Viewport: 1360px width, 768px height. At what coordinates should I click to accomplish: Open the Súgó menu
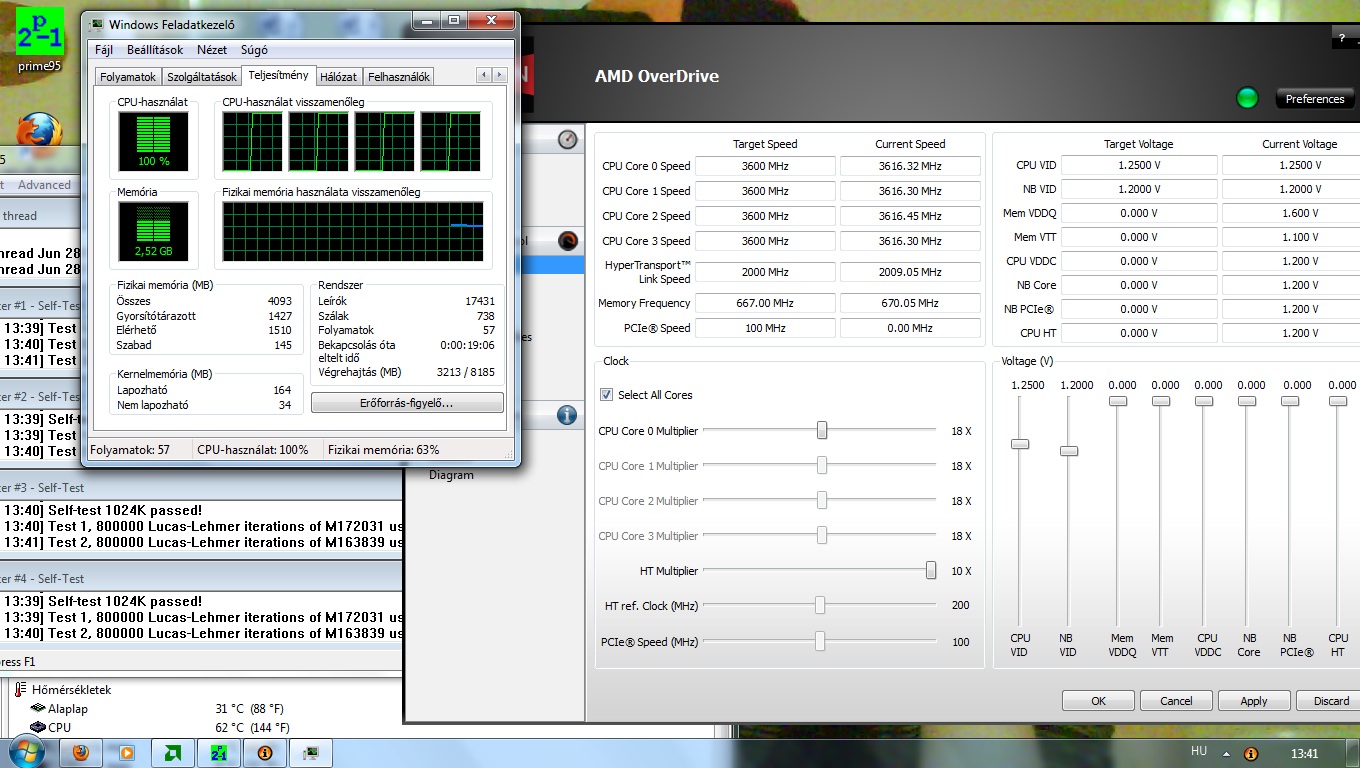click(255, 49)
